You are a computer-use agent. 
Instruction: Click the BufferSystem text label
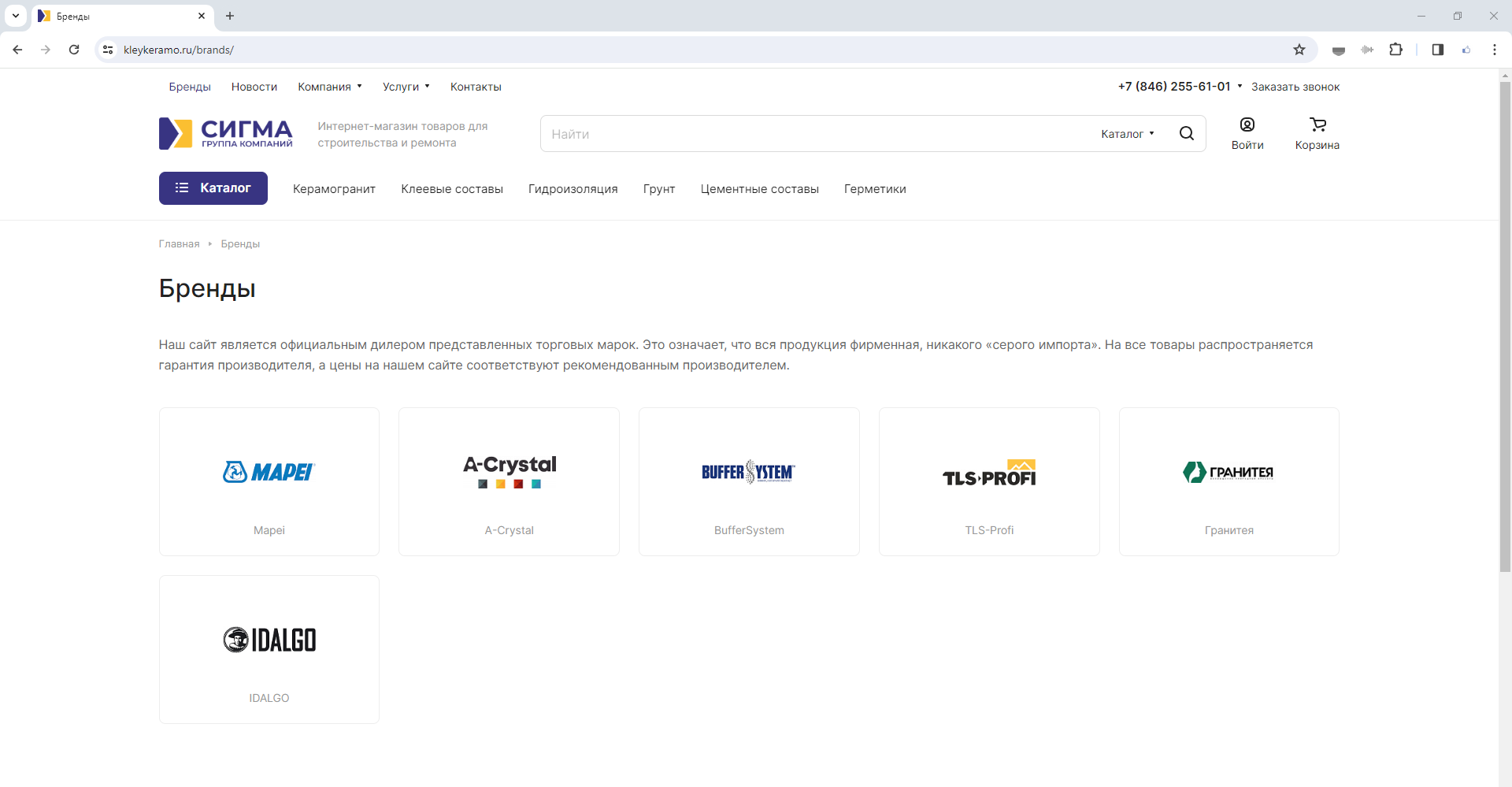(x=749, y=530)
